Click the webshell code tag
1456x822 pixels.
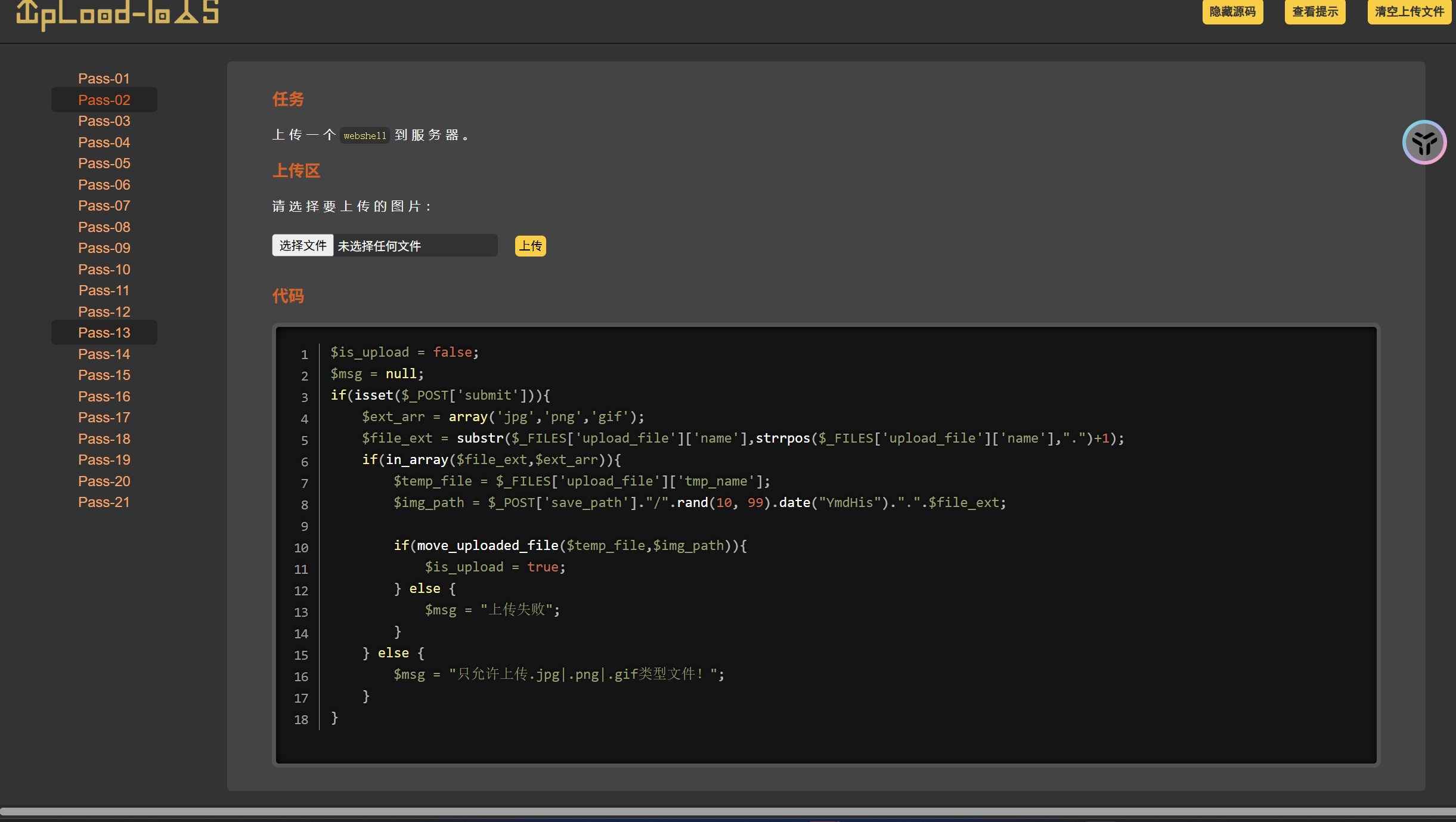click(365, 136)
